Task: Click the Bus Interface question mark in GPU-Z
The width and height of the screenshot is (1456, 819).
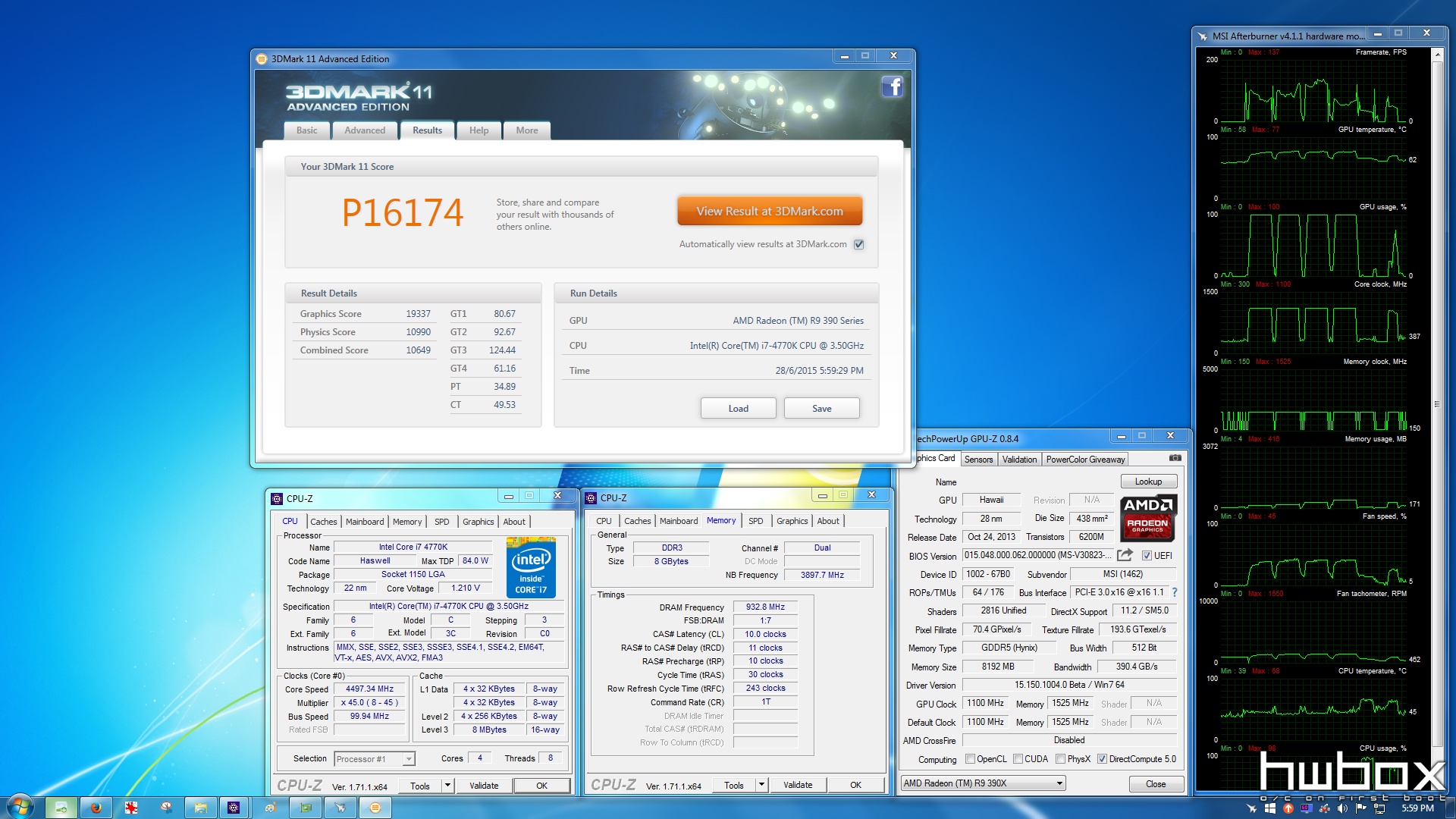Action: pos(1174,592)
